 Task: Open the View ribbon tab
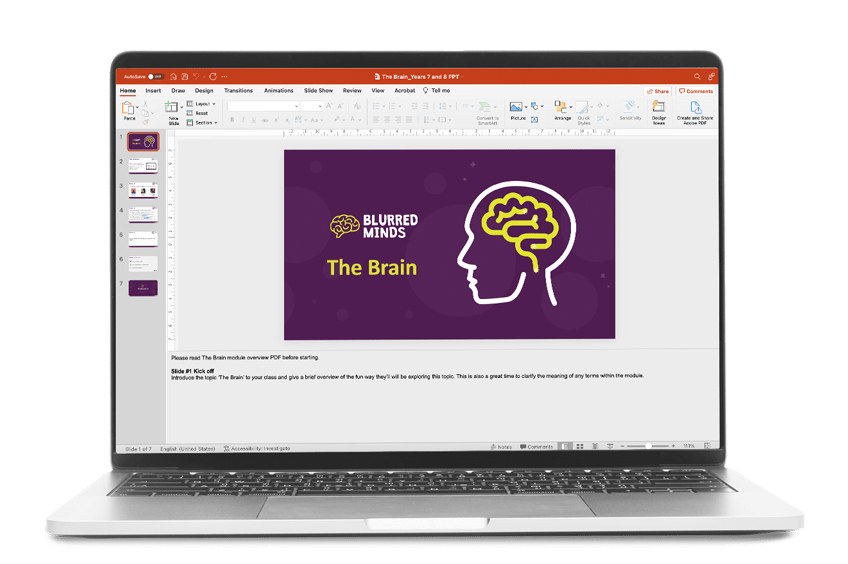coord(377,91)
